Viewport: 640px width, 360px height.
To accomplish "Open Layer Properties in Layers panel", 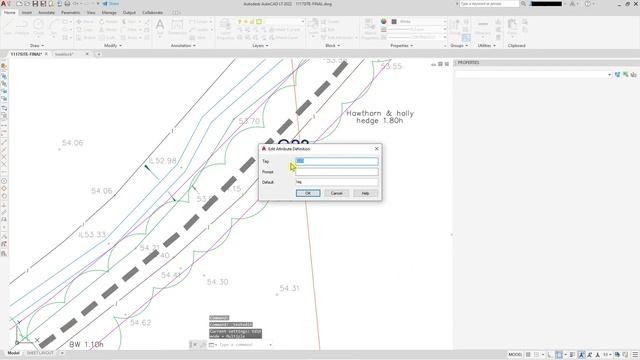I will (x=225, y=29).
